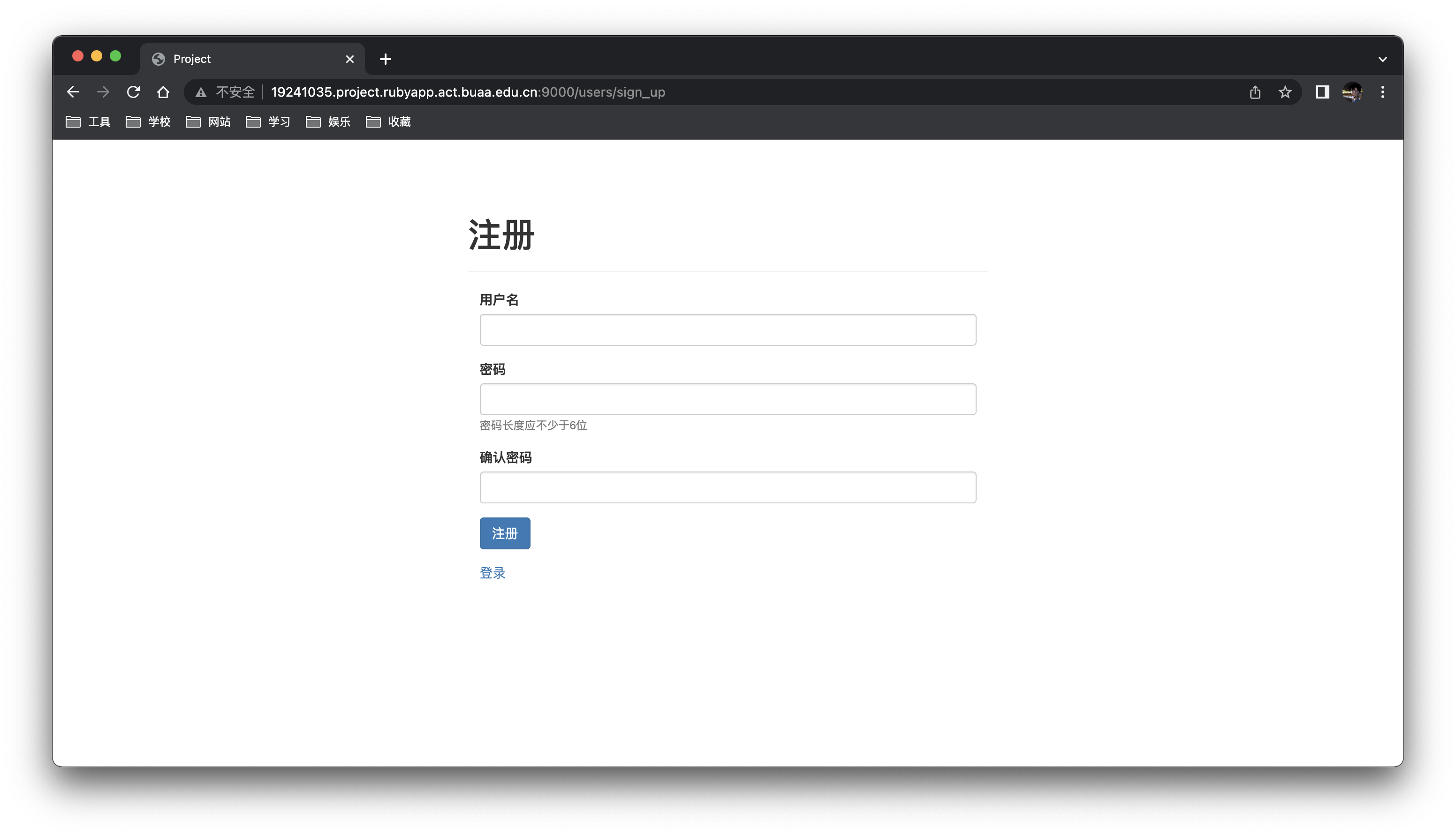Submit with the blue 注册 button

[x=505, y=533]
